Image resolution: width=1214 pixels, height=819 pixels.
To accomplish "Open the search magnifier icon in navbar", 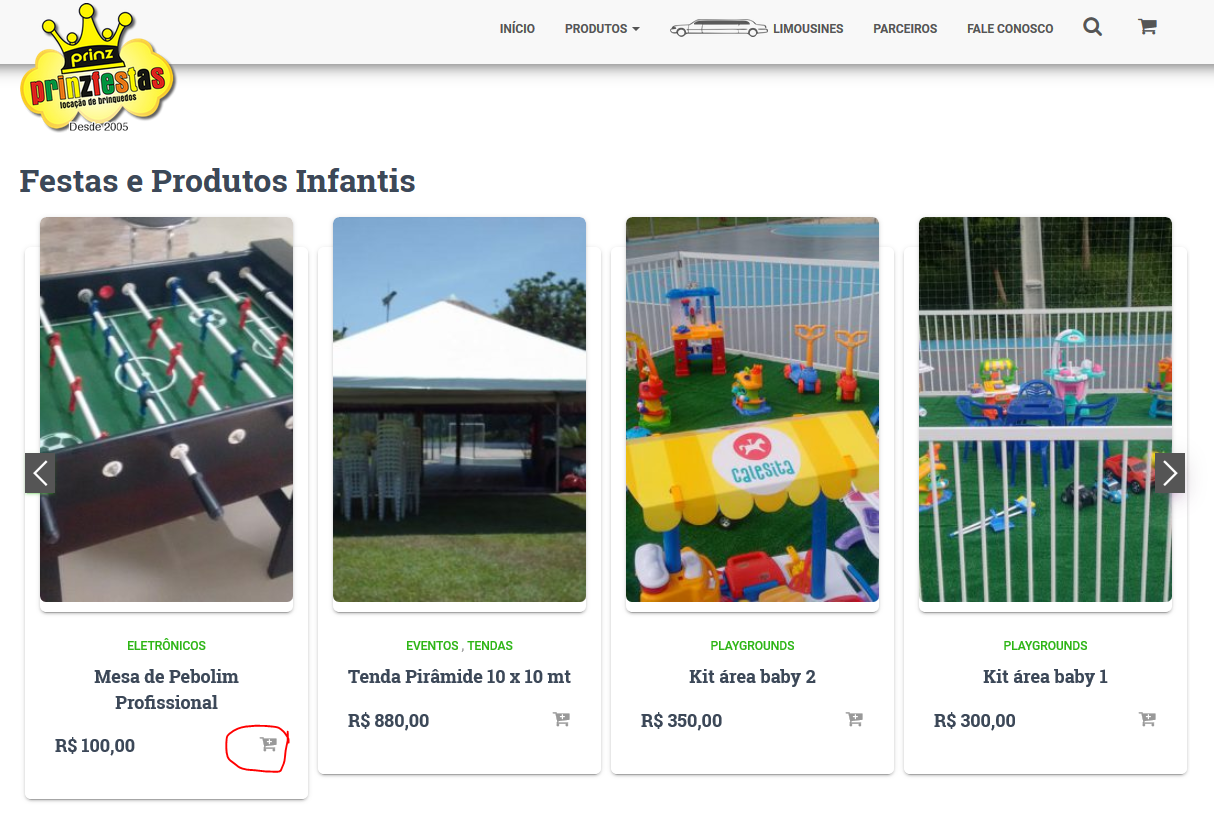I will click(1092, 28).
